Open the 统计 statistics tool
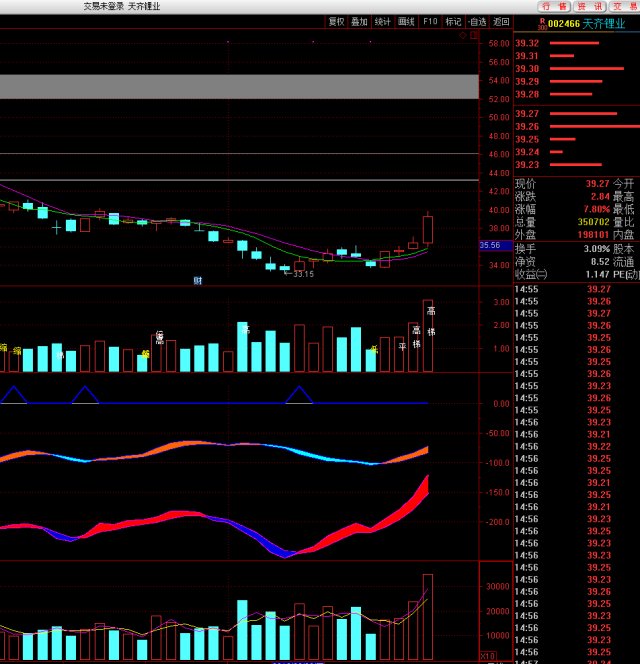Viewport: 640px width, 664px height. (x=383, y=21)
